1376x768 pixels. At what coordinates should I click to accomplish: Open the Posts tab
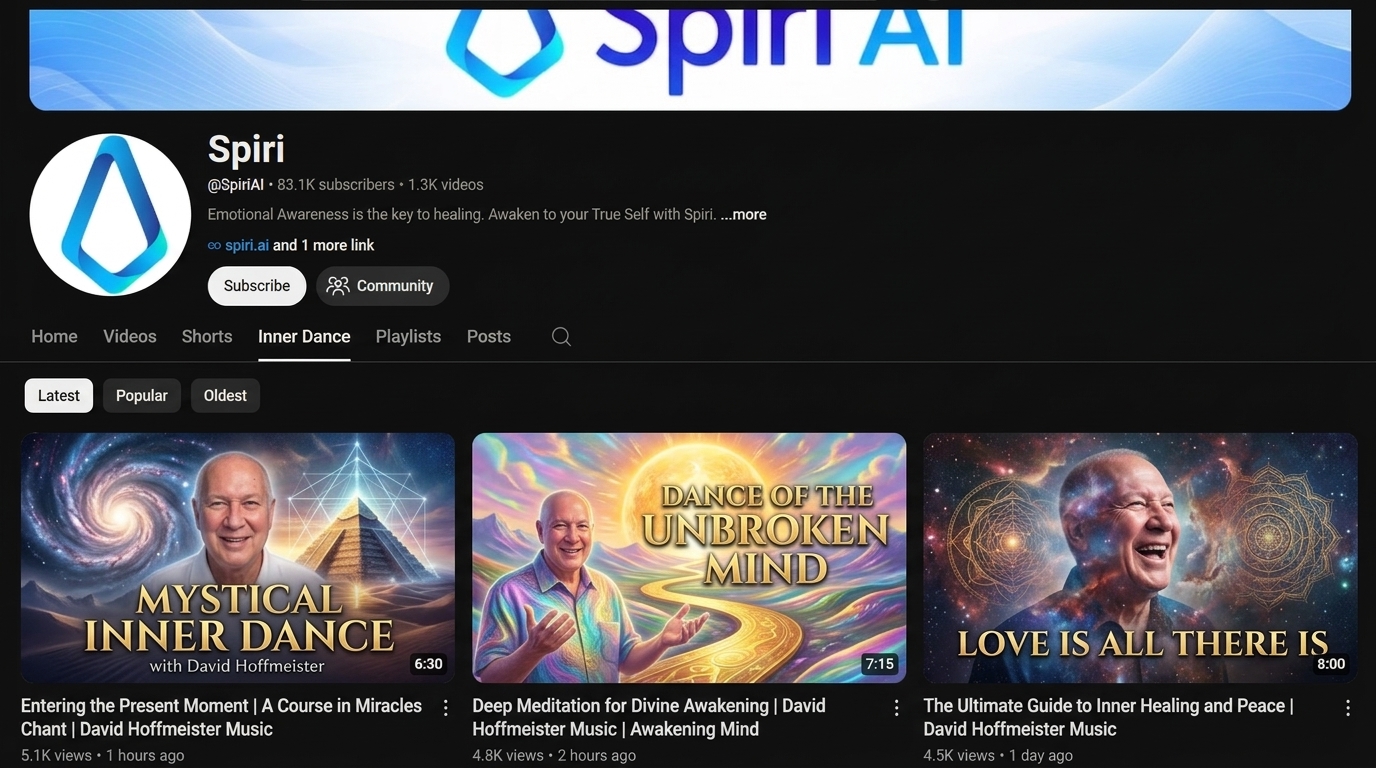pyautogui.click(x=489, y=337)
